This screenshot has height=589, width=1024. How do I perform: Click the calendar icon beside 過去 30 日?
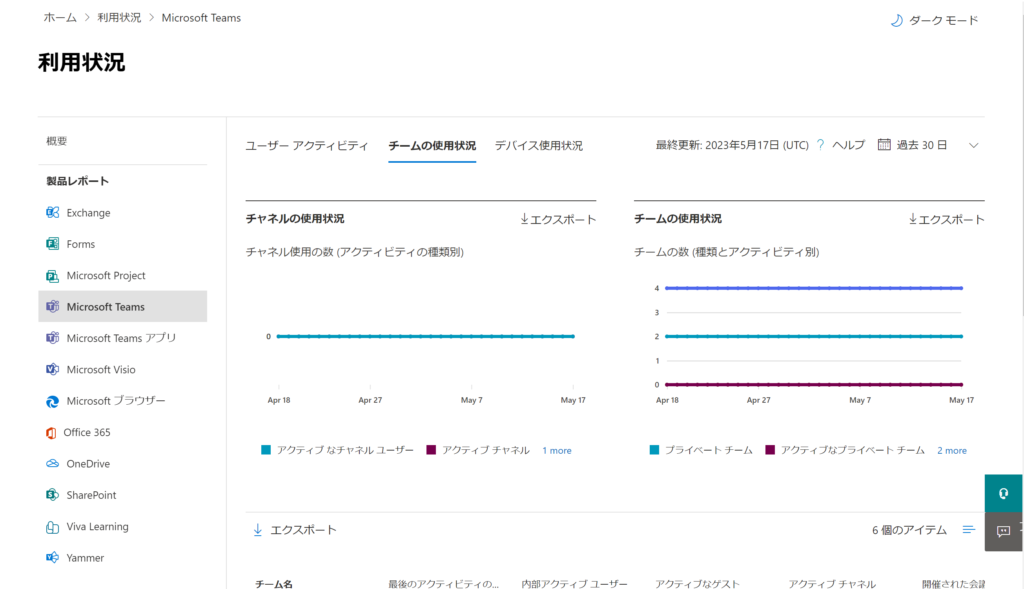[884, 144]
